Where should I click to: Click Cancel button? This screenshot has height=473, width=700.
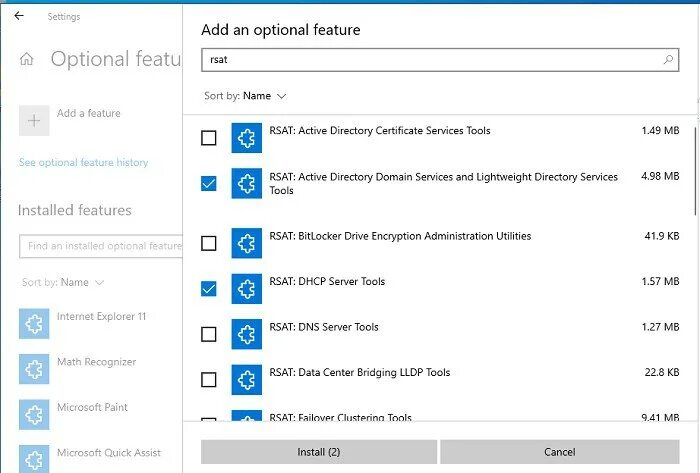pyautogui.click(x=560, y=452)
